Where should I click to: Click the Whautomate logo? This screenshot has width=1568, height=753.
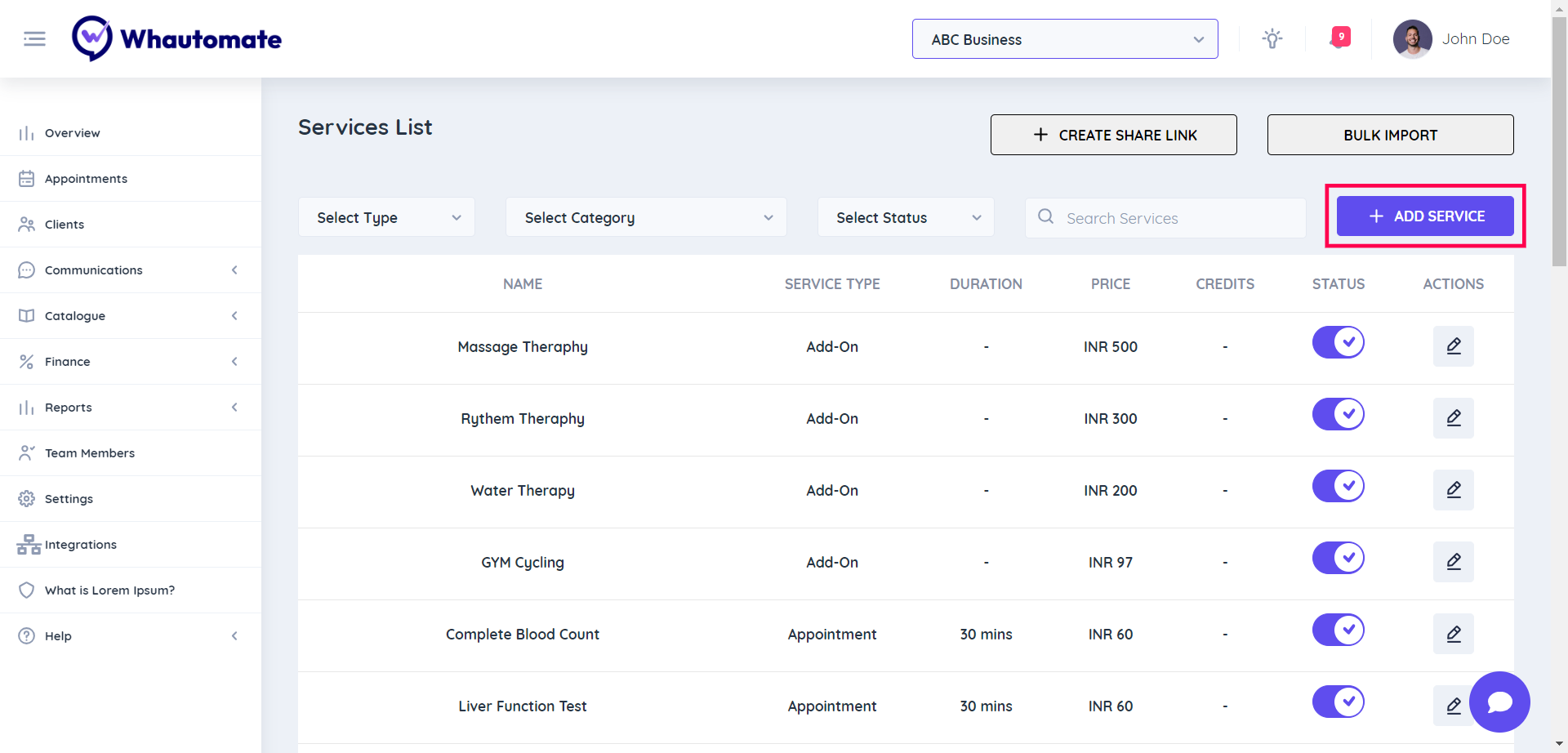[x=177, y=38]
